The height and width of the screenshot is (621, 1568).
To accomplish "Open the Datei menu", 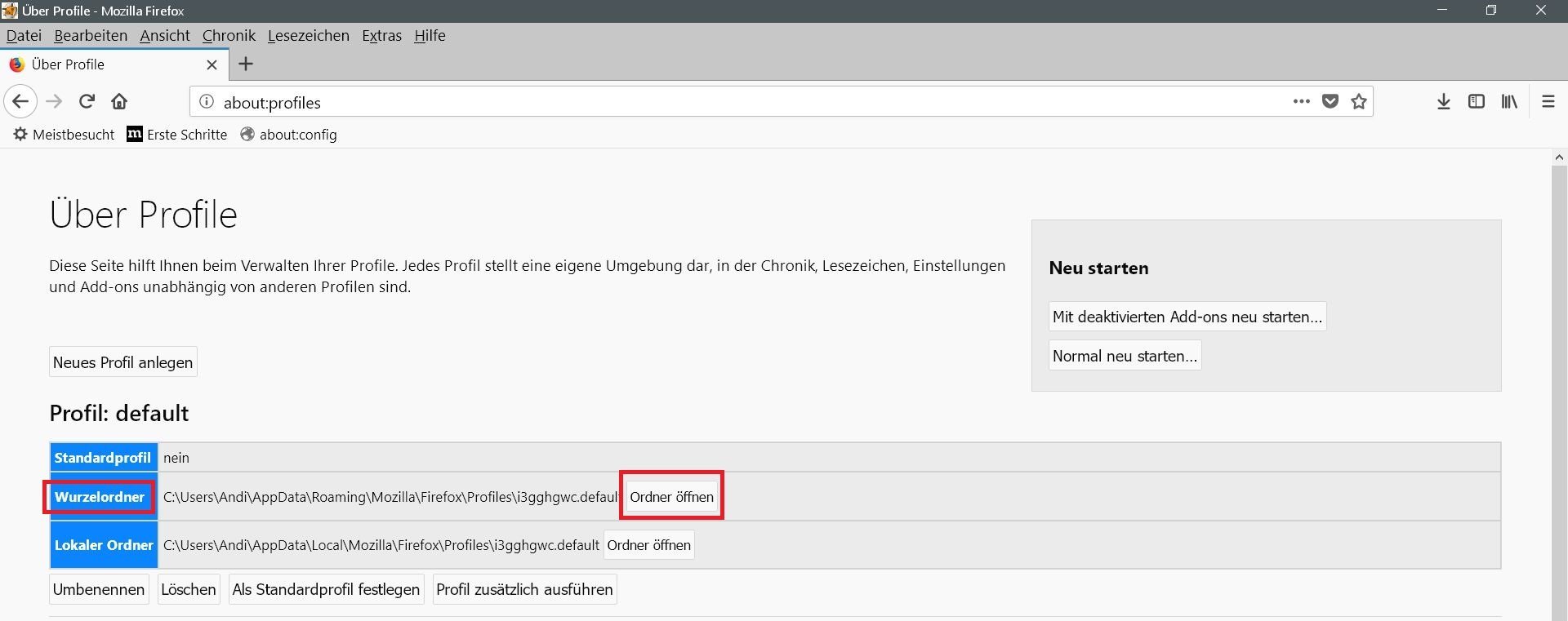I will coord(24,36).
